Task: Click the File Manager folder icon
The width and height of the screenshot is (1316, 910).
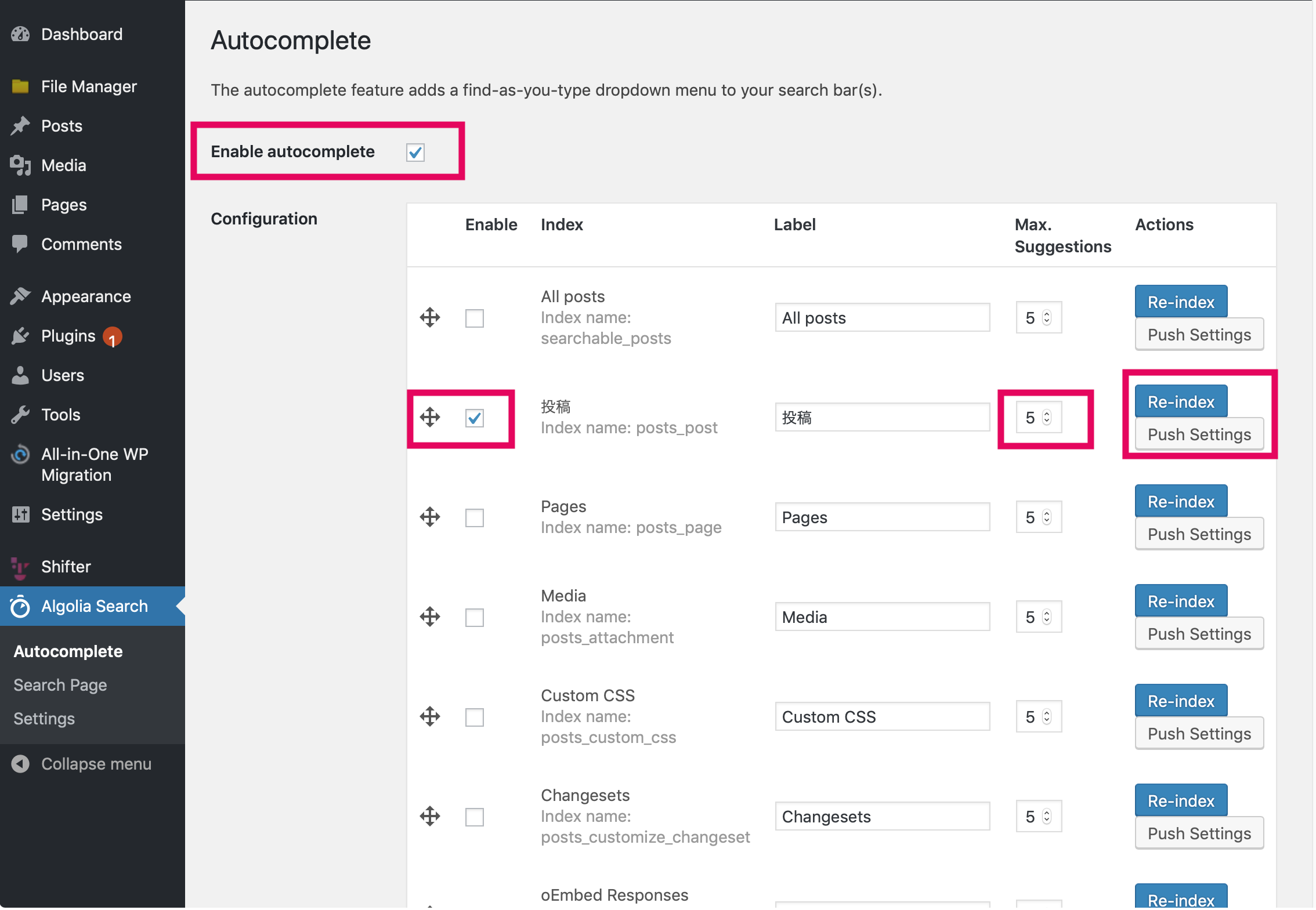Action: point(20,86)
